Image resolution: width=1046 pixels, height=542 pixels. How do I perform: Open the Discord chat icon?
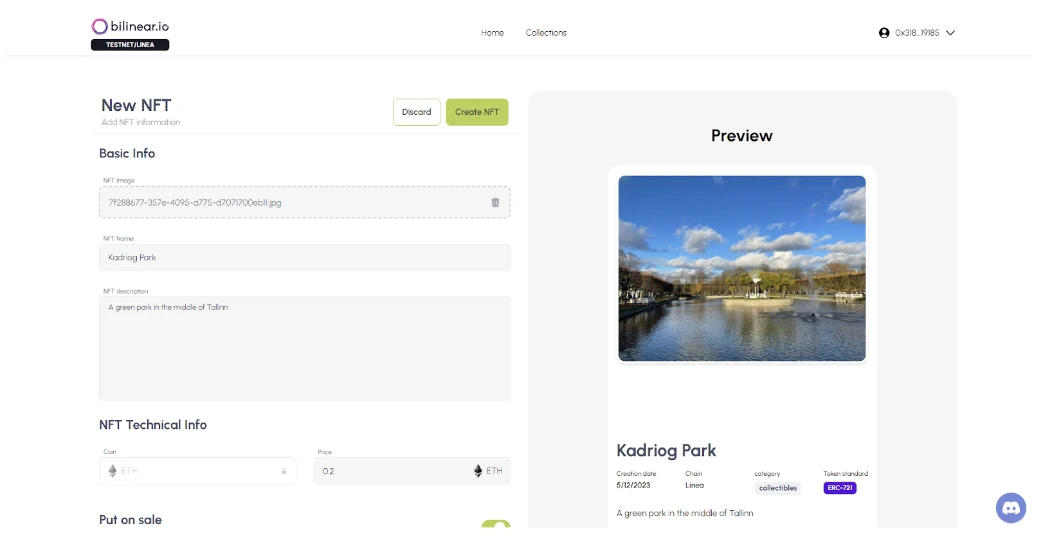click(1011, 508)
